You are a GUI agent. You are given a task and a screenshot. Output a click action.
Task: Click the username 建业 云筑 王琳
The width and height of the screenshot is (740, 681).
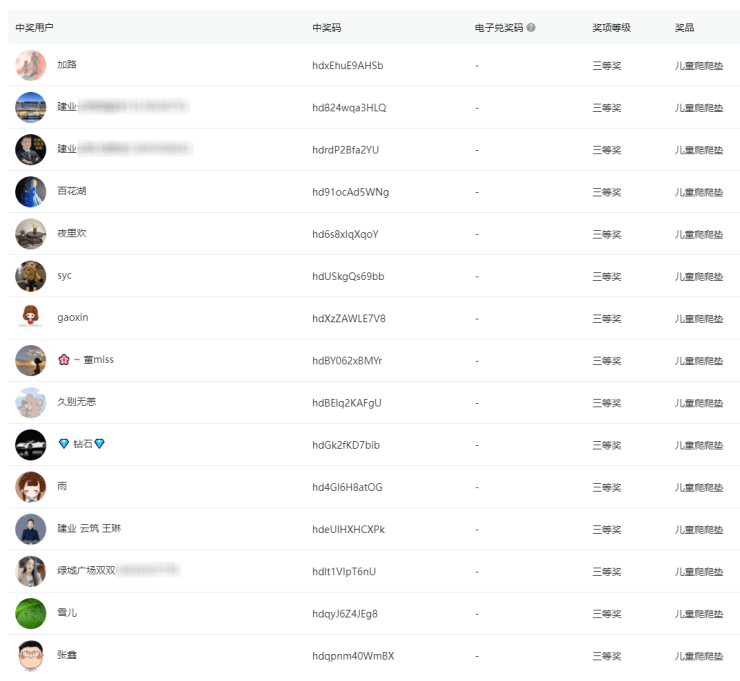click(89, 528)
